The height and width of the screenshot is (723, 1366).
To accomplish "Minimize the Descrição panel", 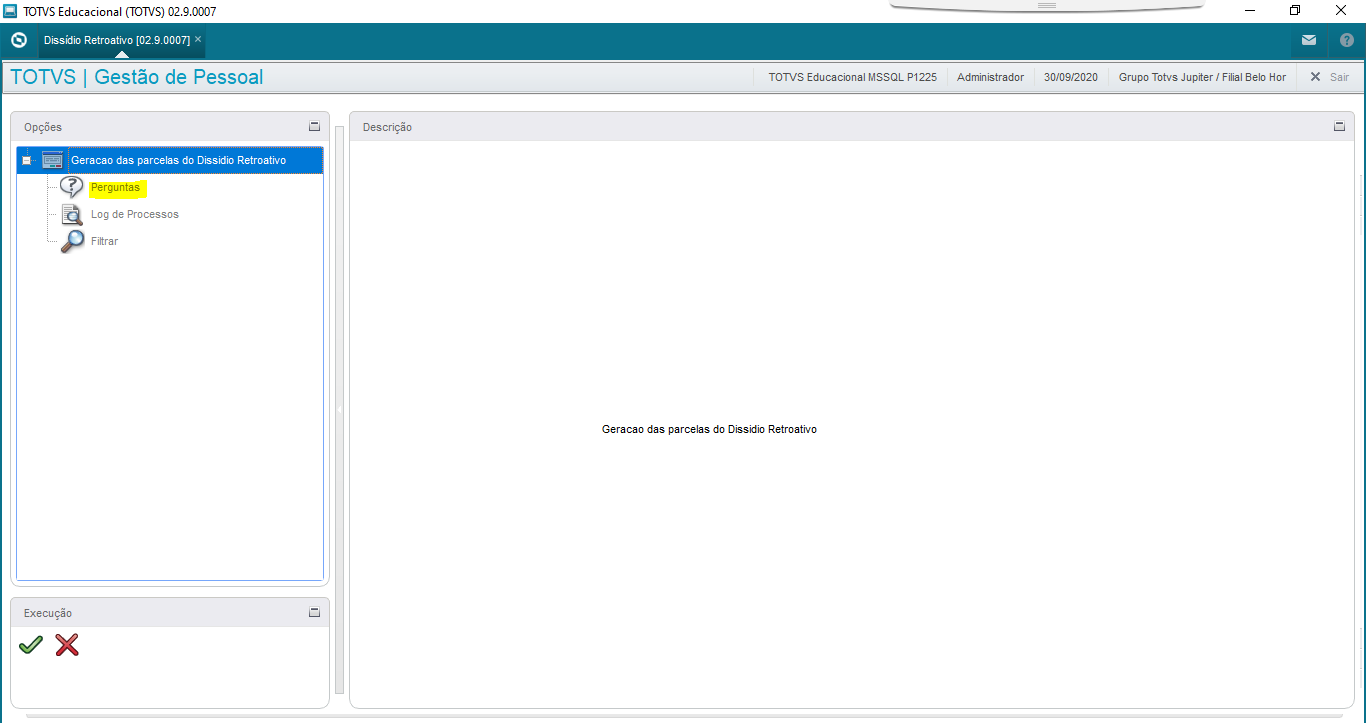I will coord(1339,127).
